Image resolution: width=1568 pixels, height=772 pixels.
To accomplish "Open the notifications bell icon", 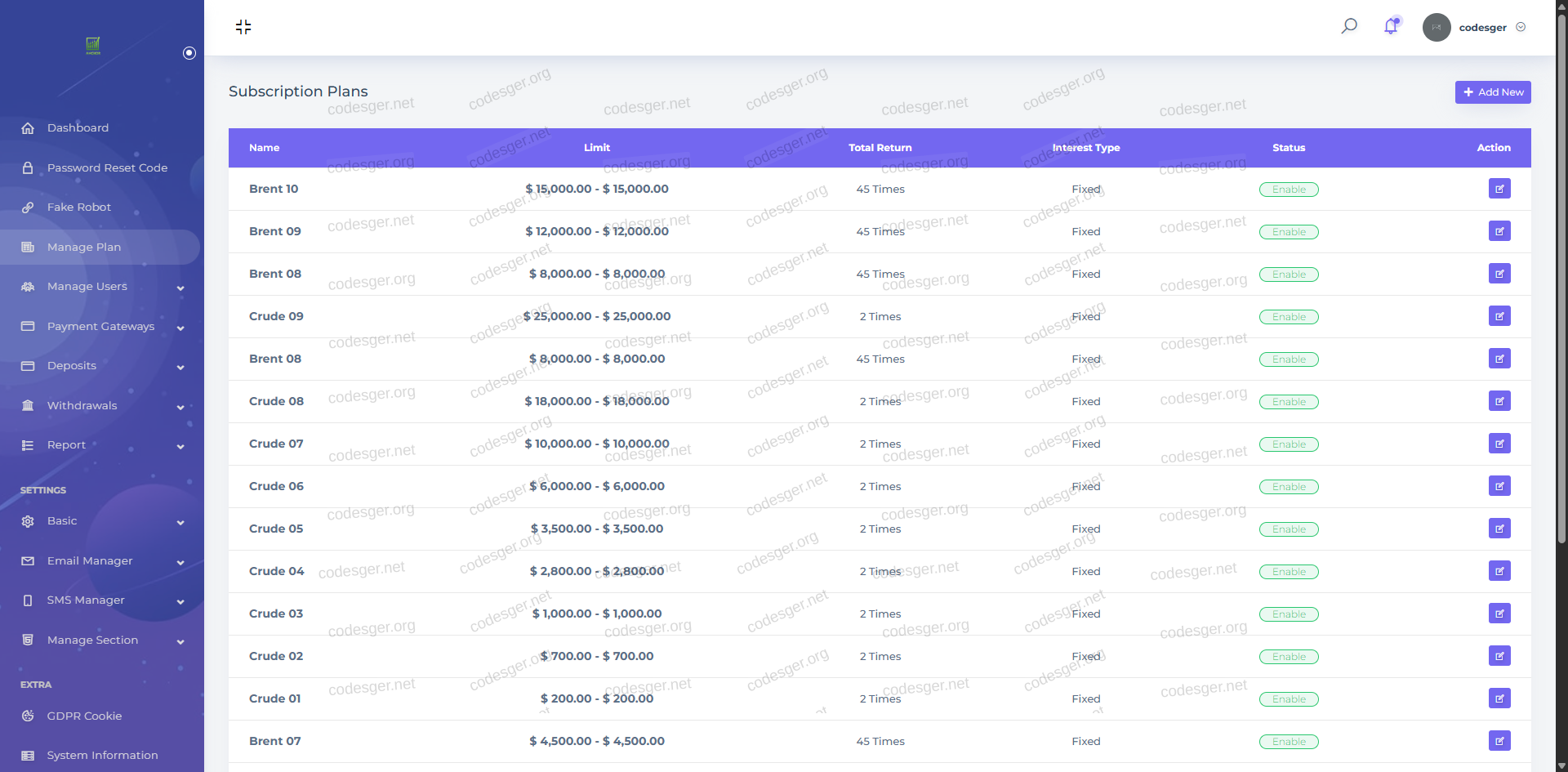I will pyautogui.click(x=1391, y=27).
